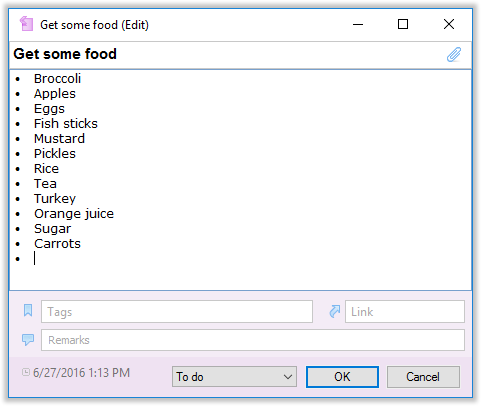Place cursor on the Broccoli line
The image size is (481, 406).
click(x=57, y=79)
